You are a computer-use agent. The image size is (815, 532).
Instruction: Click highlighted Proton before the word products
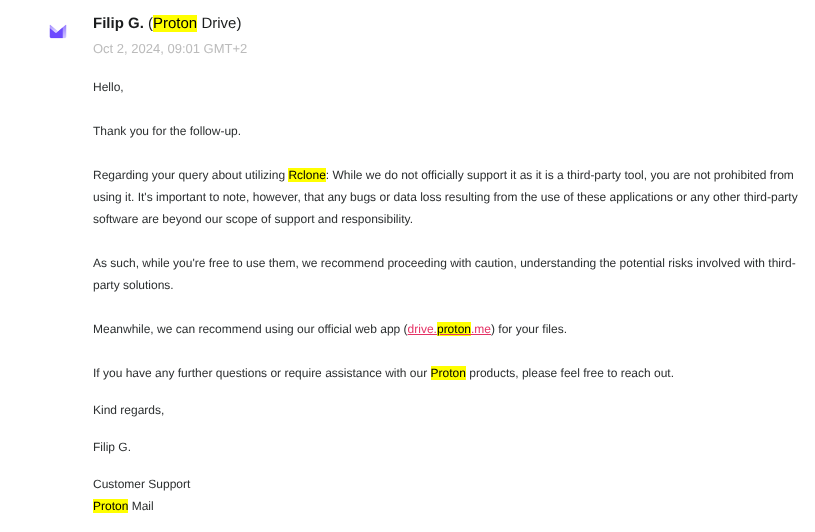pos(448,373)
